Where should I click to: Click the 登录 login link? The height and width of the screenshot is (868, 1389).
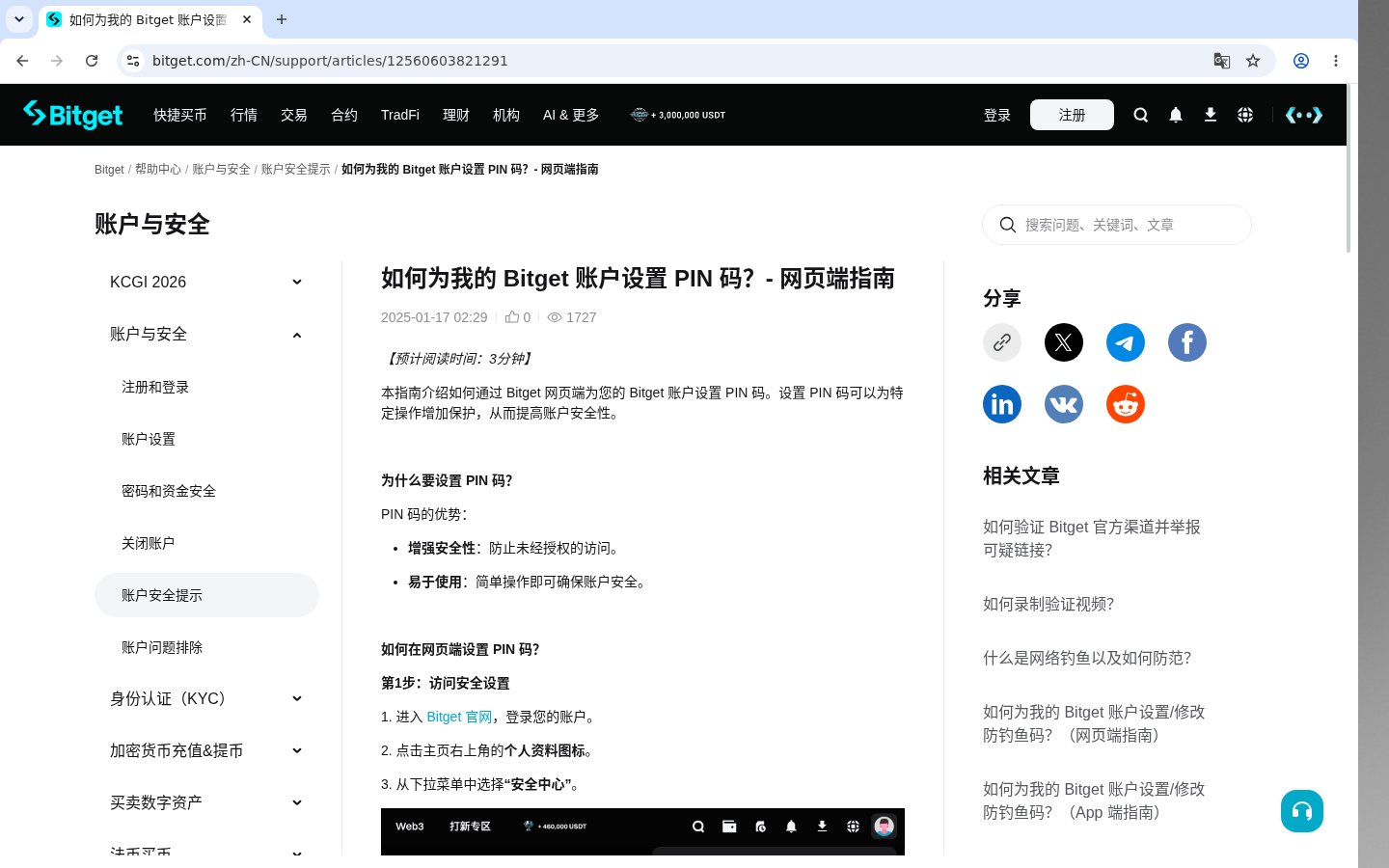click(x=997, y=115)
